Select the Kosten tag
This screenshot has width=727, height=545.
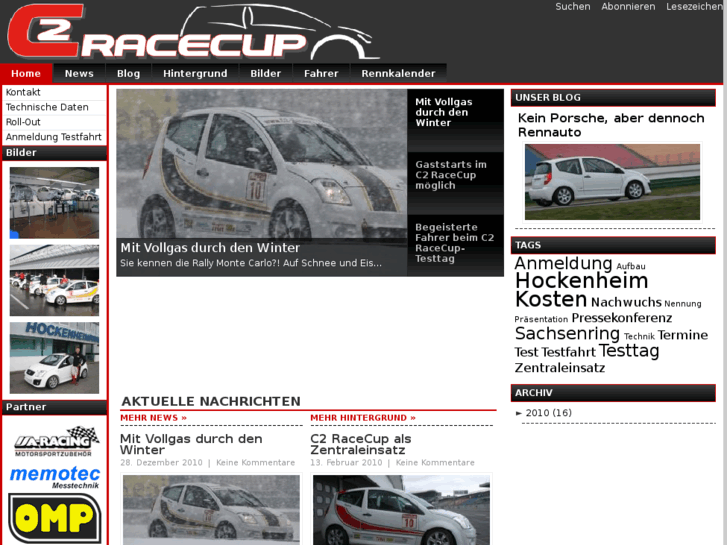tap(551, 299)
